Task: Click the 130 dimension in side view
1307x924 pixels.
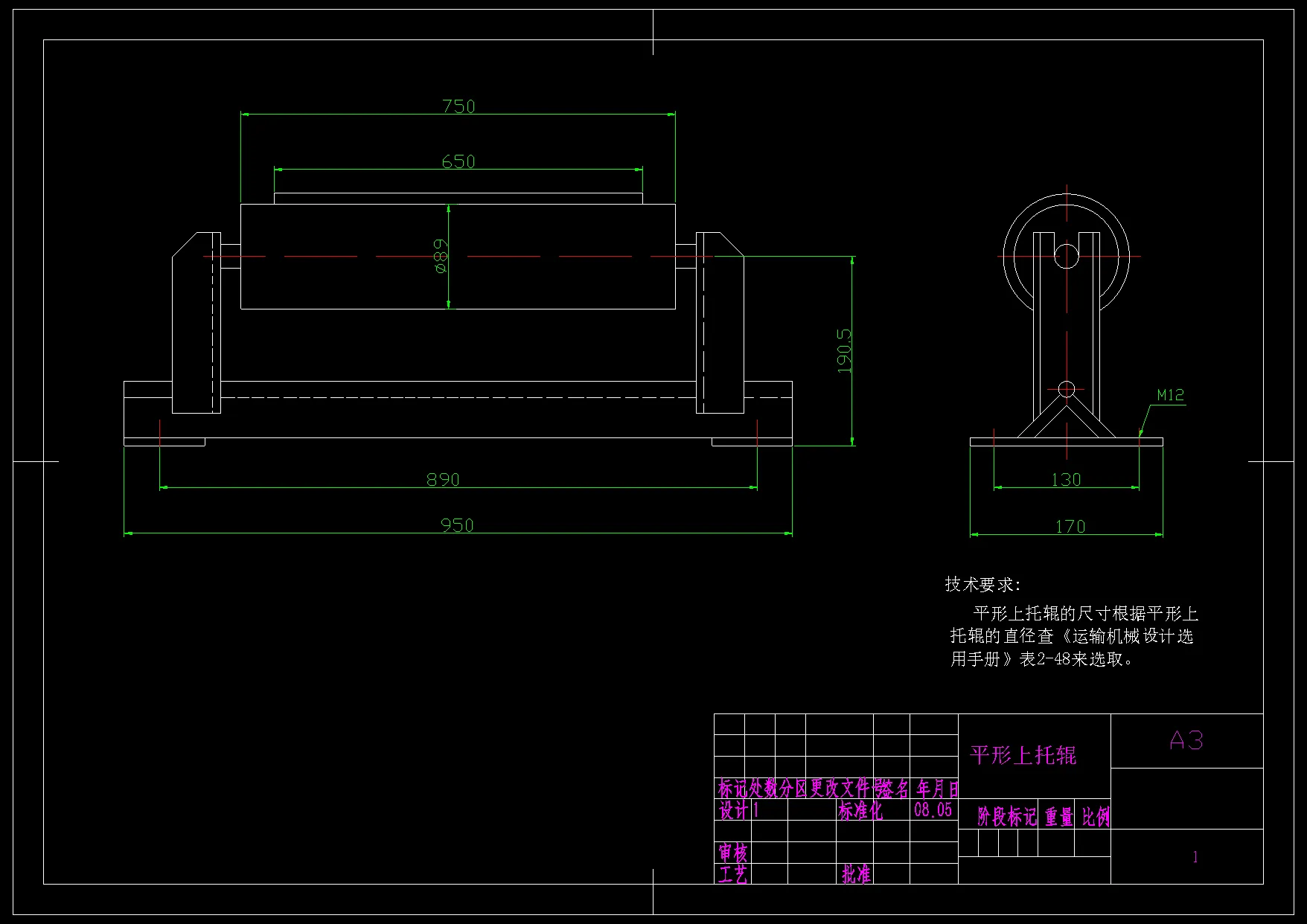Action: coord(1066,480)
